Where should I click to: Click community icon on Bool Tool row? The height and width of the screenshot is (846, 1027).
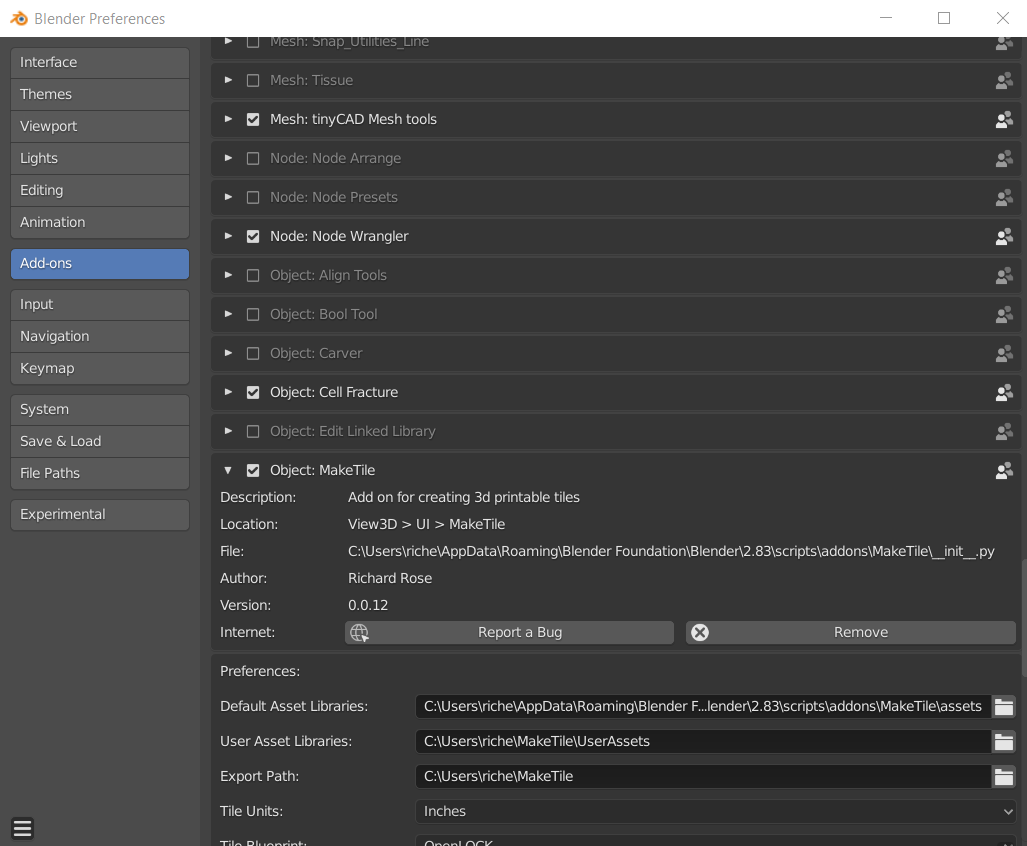pyautogui.click(x=1004, y=314)
